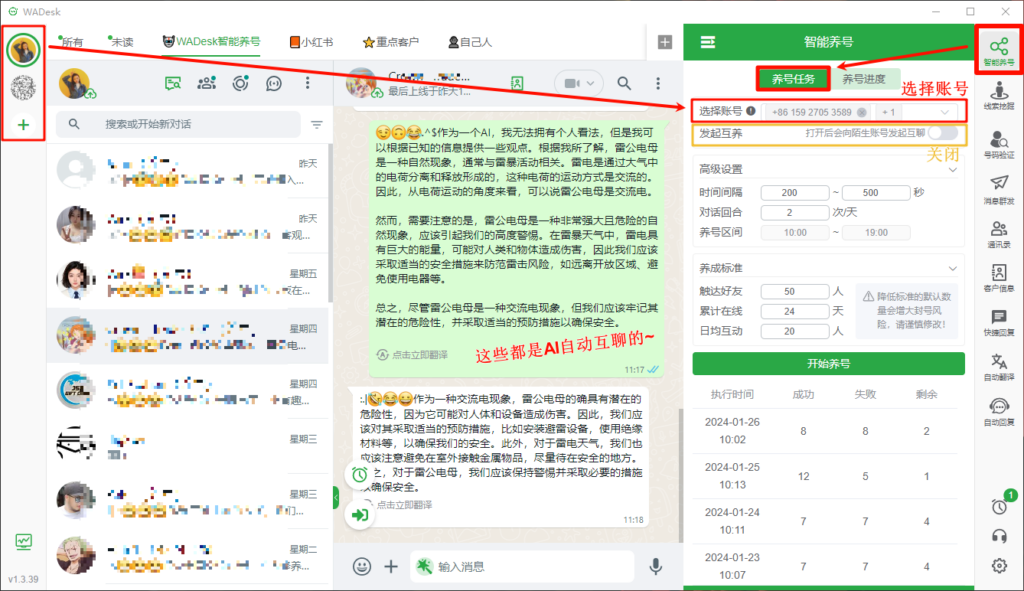The image size is (1024, 591).
Task: Switch to the 养号进度 tab
Action: [x=863, y=79]
